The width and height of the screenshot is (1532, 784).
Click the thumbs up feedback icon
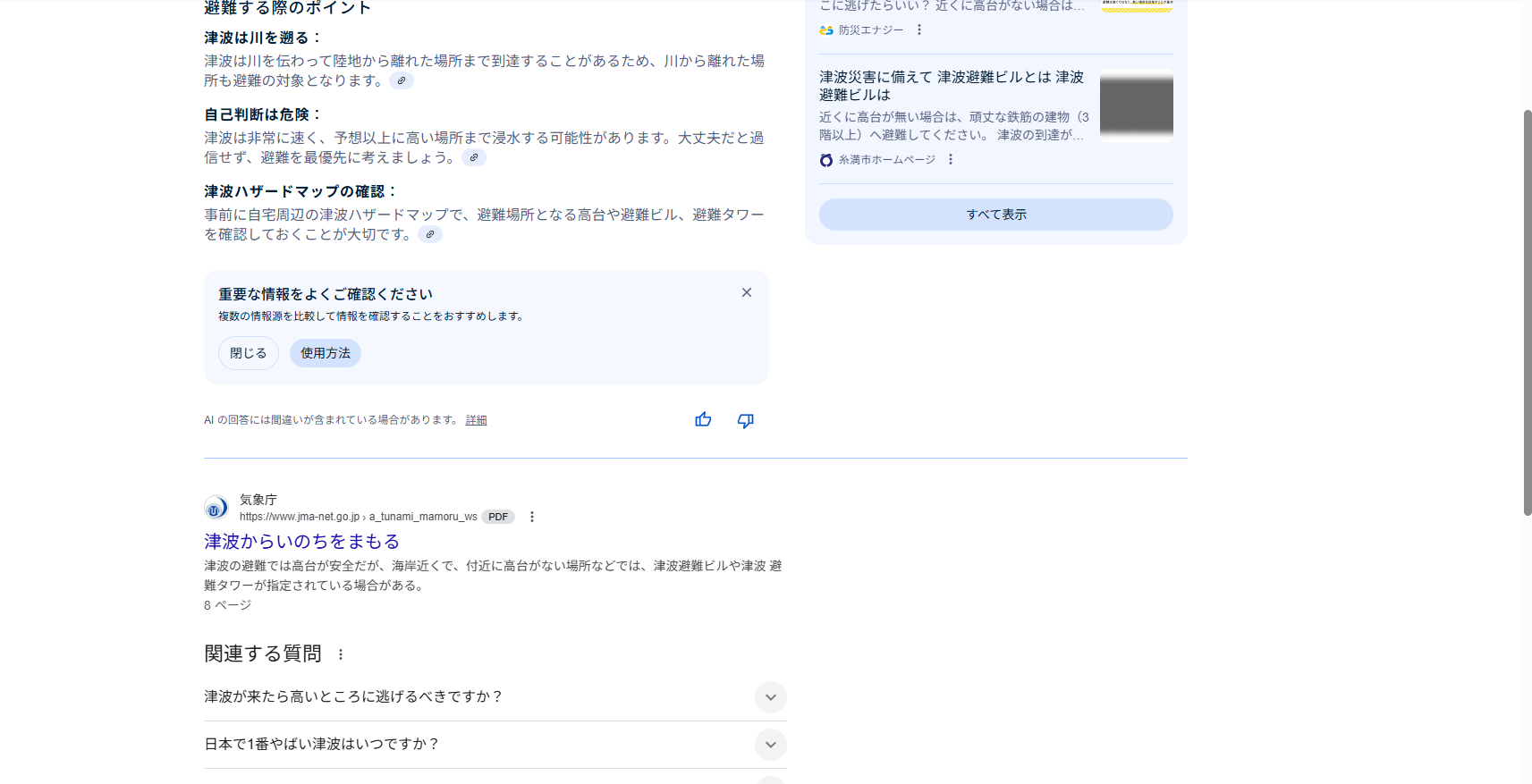[x=703, y=420]
